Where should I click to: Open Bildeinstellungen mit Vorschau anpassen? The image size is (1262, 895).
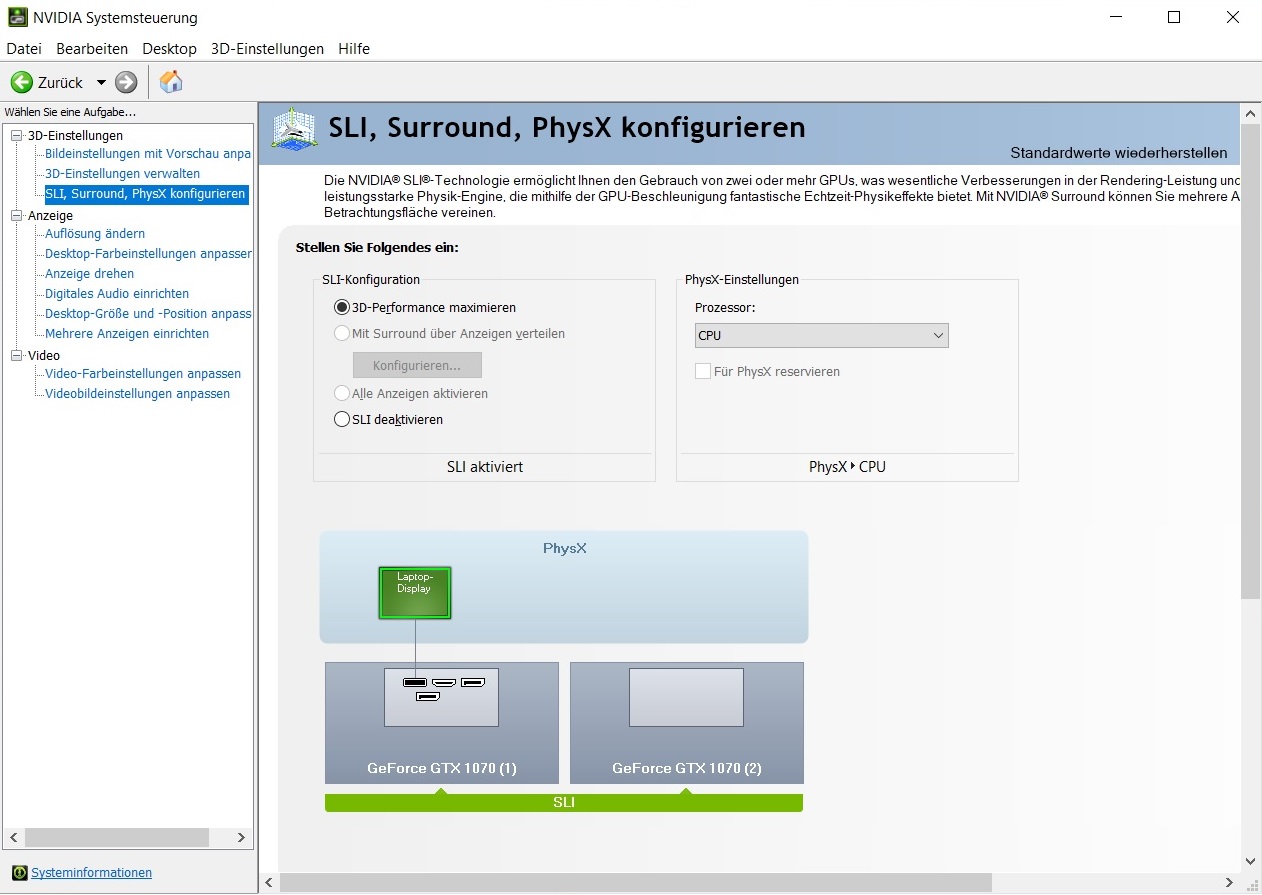pos(148,154)
